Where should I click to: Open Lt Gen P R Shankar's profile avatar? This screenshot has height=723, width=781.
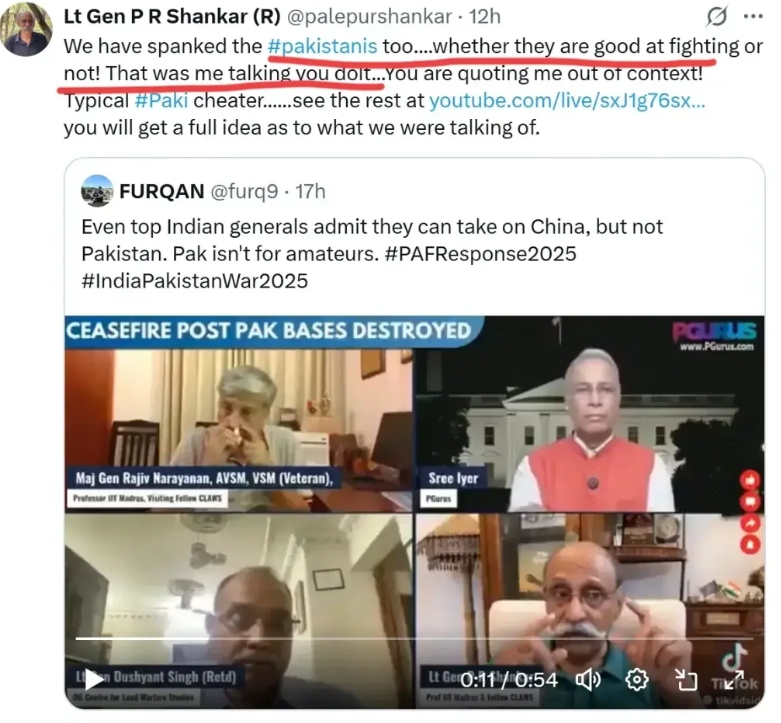click(26, 29)
